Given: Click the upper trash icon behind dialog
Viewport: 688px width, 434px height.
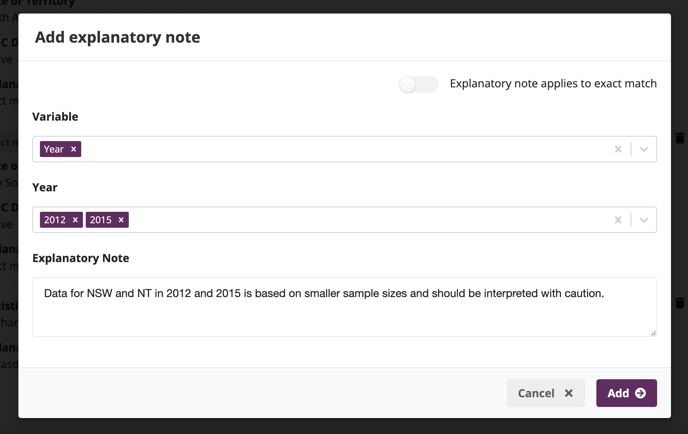Looking at the screenshot, I should pyautogui.click(x=680, y=138).
